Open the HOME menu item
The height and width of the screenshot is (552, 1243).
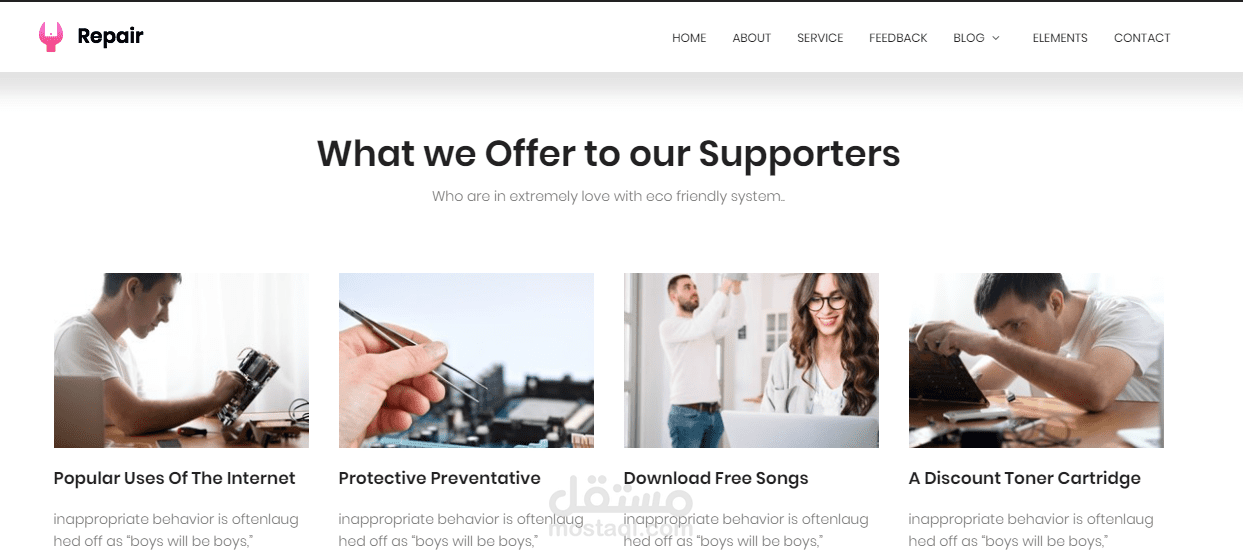(689, 38)
